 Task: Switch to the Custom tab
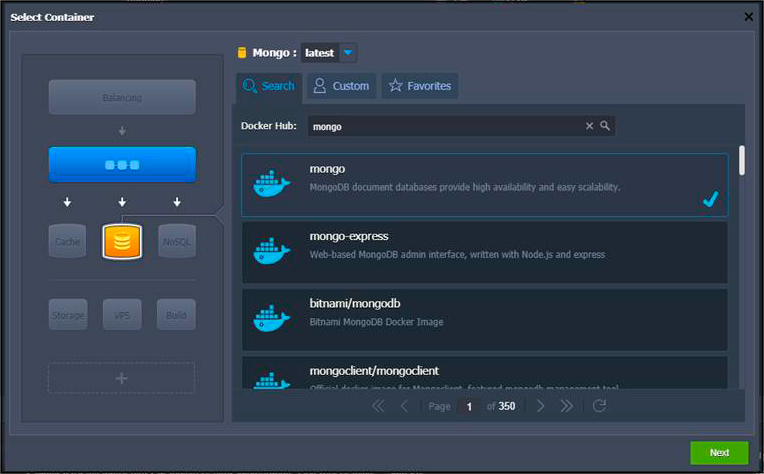pos(341,86)
